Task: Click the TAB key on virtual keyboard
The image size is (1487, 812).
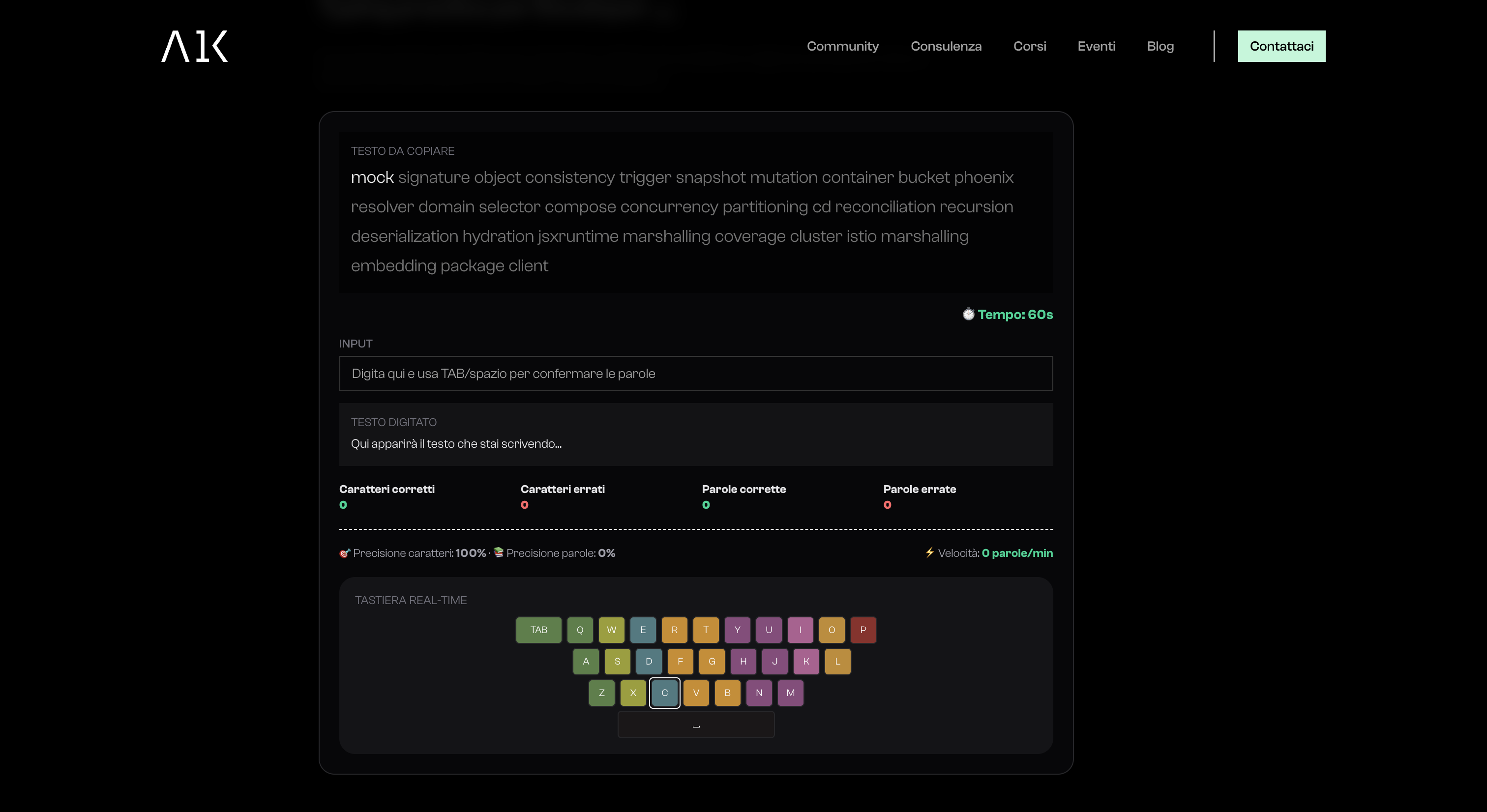Action: (538, 630)
